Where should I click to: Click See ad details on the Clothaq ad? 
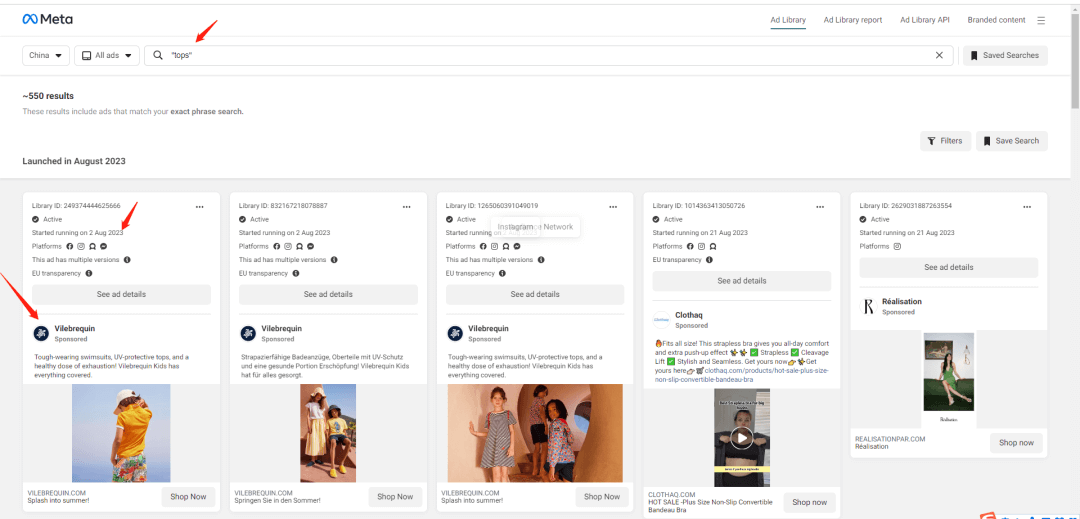pos(741,281)
